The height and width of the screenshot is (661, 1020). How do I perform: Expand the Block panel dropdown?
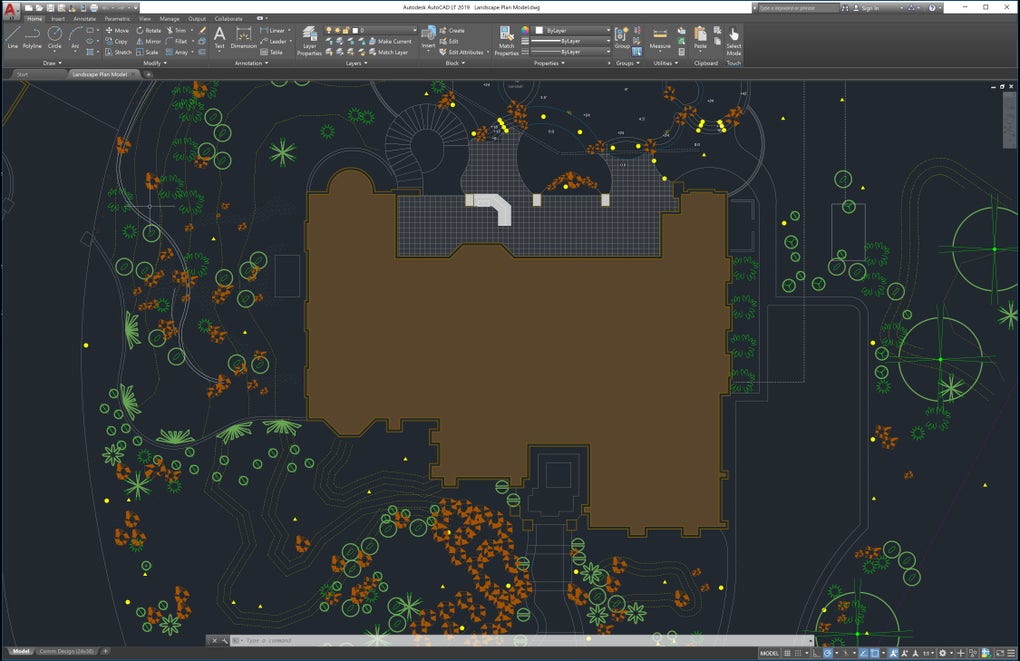pos(455,63)
